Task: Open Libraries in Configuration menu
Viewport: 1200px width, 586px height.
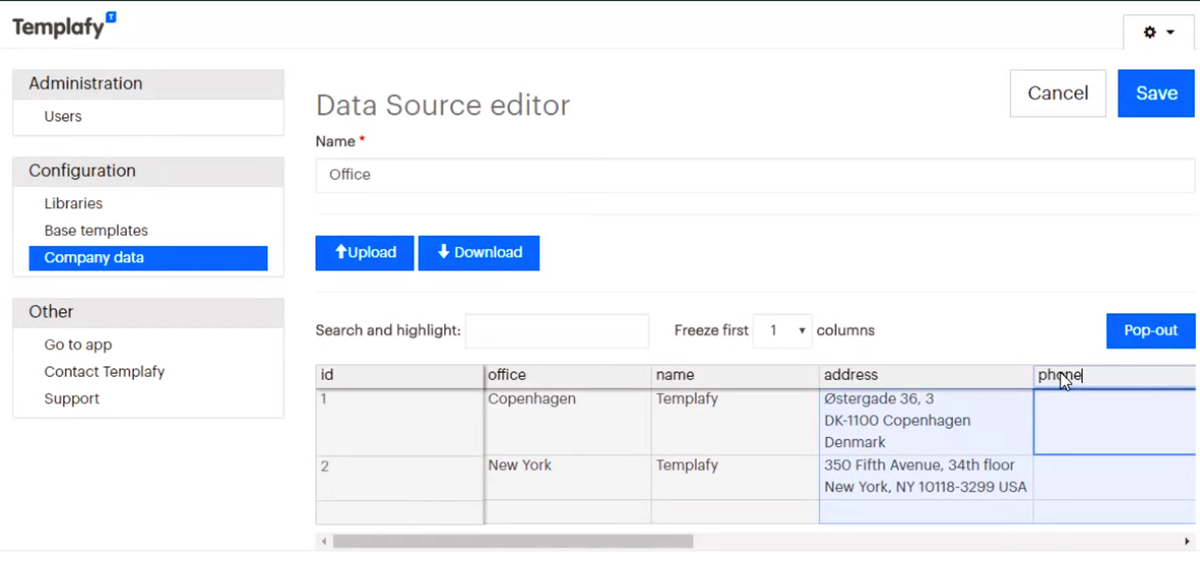Action: pyautogui.click(x=73, y=204)
